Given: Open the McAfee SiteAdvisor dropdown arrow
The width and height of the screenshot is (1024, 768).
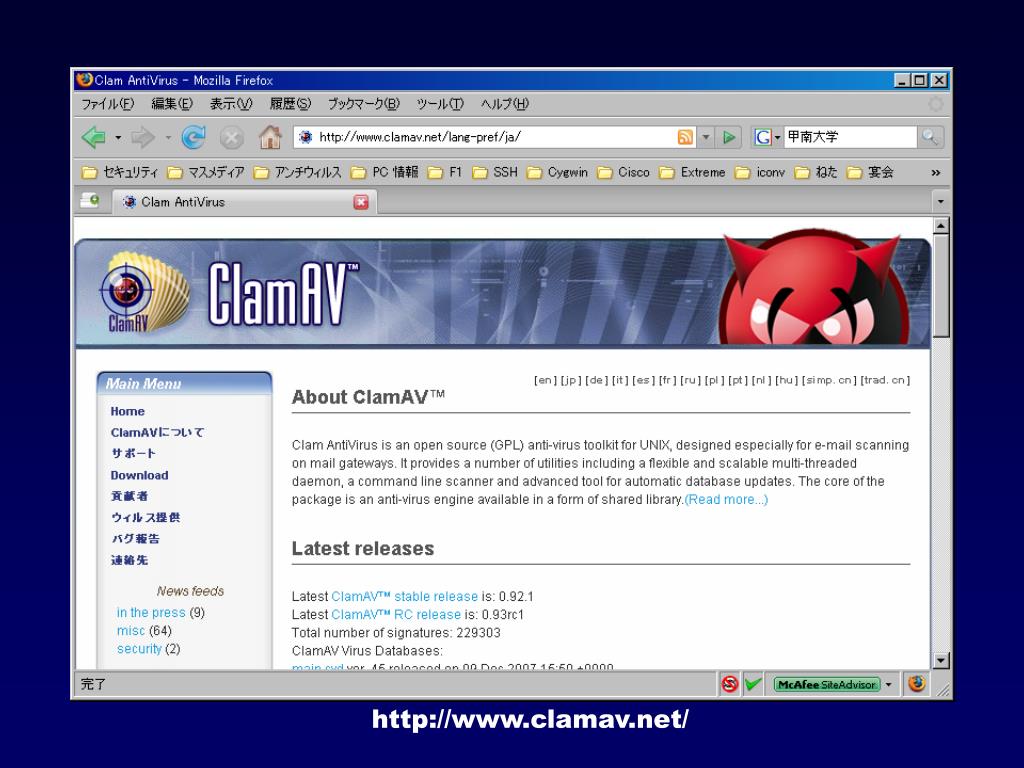Looking at the screenshot, I should point(888,684).
